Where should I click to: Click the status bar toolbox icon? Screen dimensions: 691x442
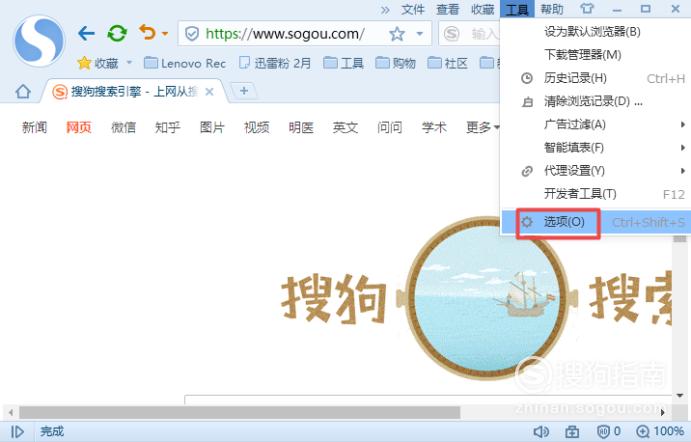[x=572, y=431]
